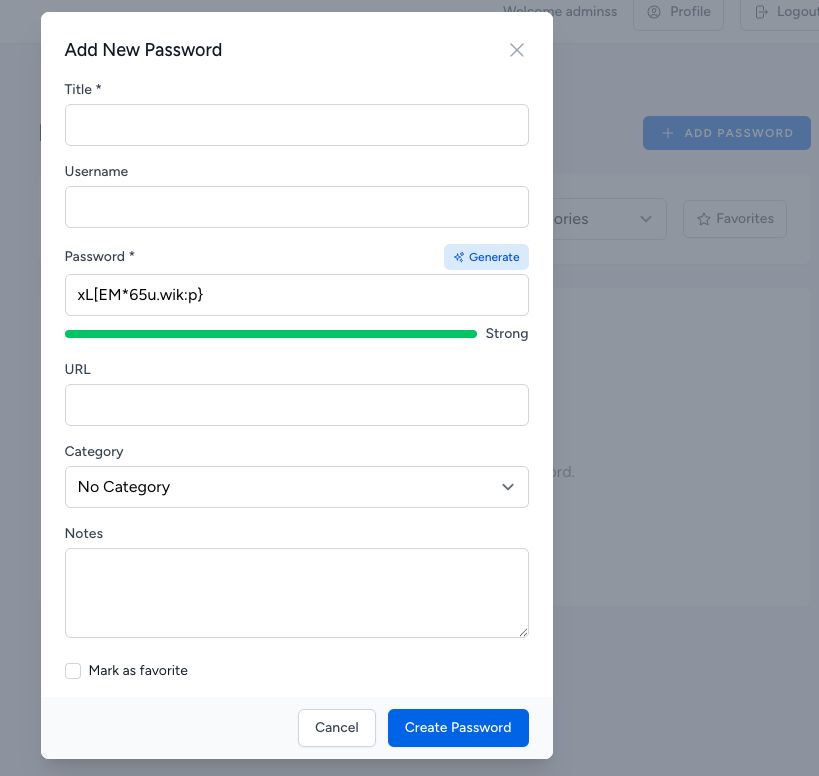The width and height of the screenshot is (819, 776).
Task: Enable Mark as favorite checkbox
Action: click(73, 671)
